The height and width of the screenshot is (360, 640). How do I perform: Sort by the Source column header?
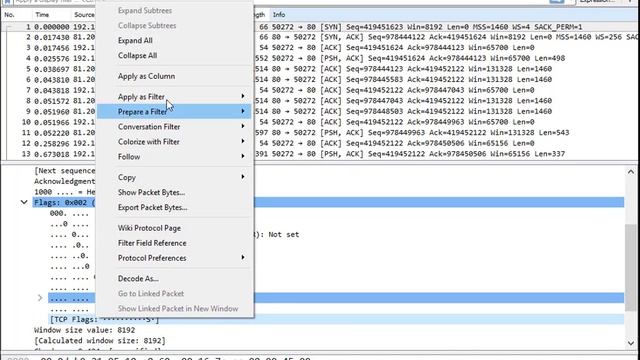point(84,15)
